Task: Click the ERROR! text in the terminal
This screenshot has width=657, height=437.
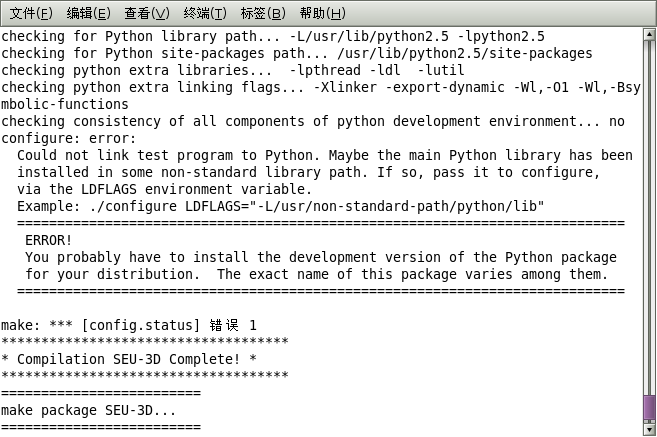Action: tap(49, 240)
